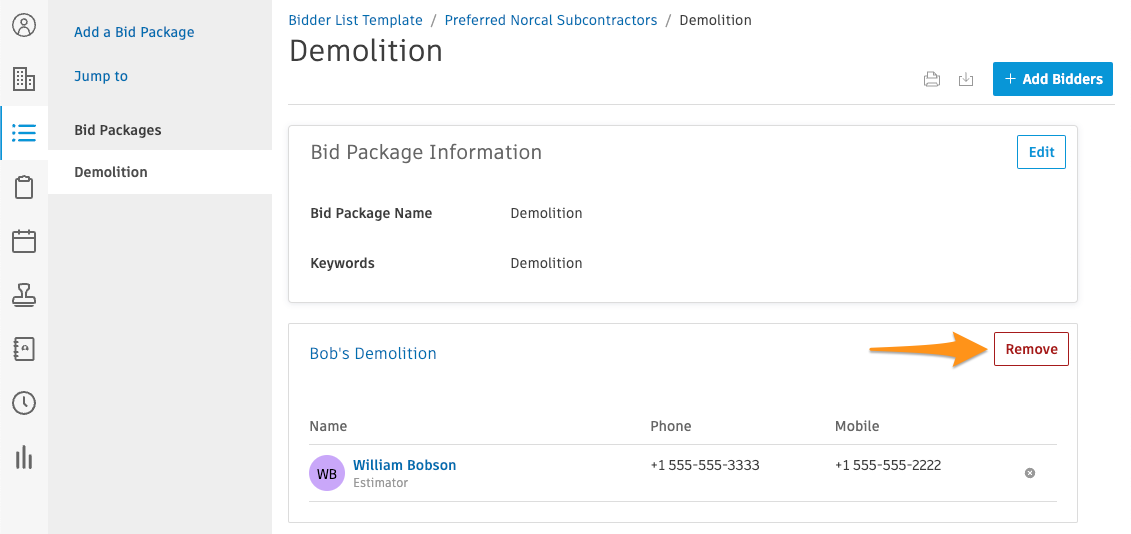This screenshot has width=1131, height=534.
Task: Open the clock history sidebar icon
Action: (24, 403)
